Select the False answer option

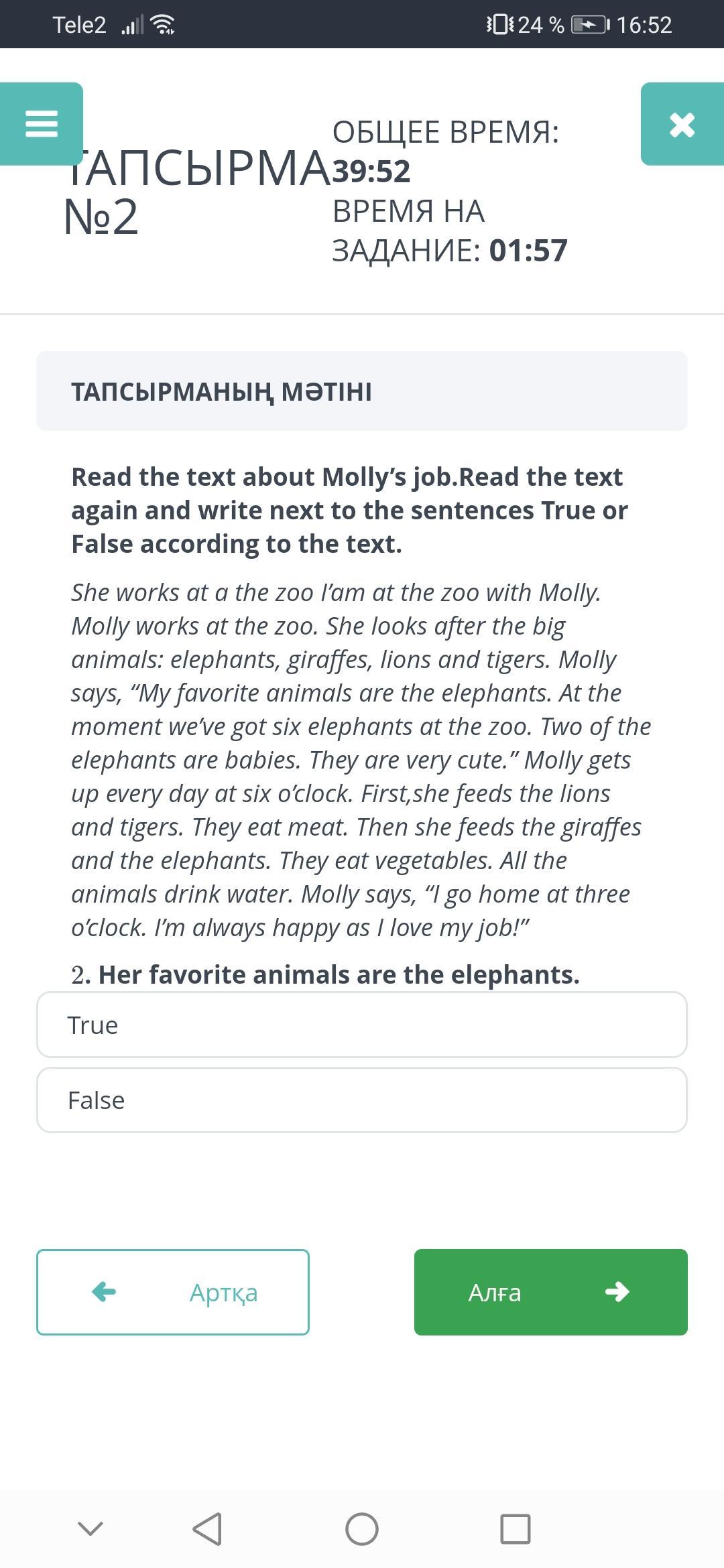(362, 1100)
